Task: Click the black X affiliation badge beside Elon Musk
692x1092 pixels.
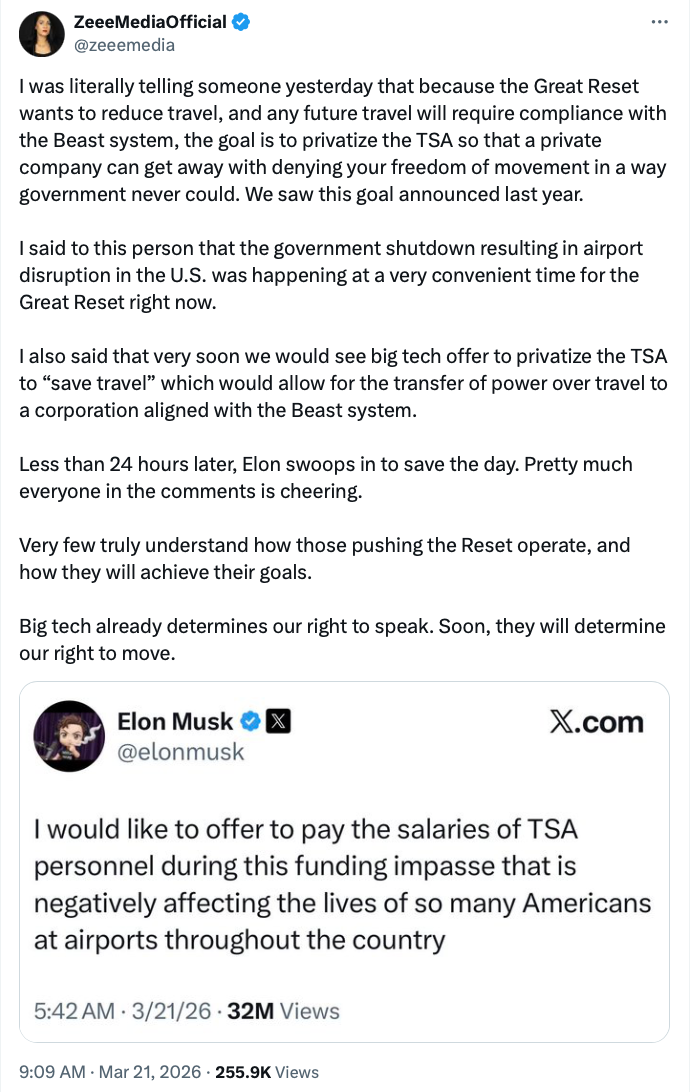Action: (279, 722)
